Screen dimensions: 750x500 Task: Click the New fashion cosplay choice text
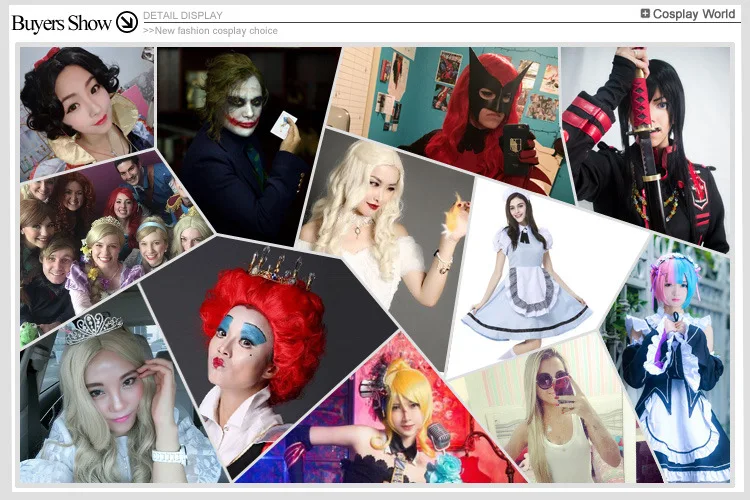[210, 31]
